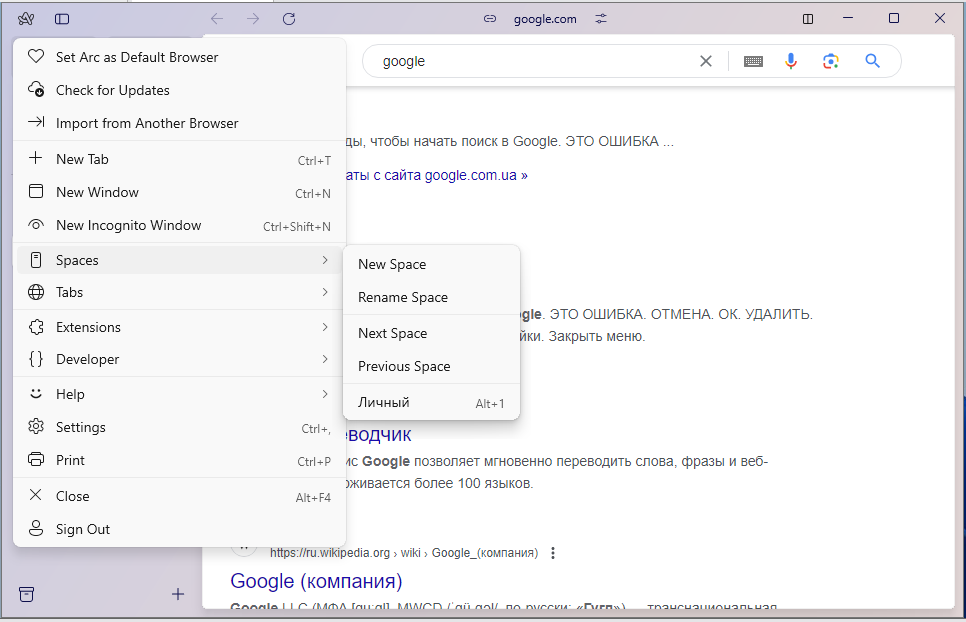966x622 pixels.
Task: Copy the page link icon
Action: pos(490,19)
